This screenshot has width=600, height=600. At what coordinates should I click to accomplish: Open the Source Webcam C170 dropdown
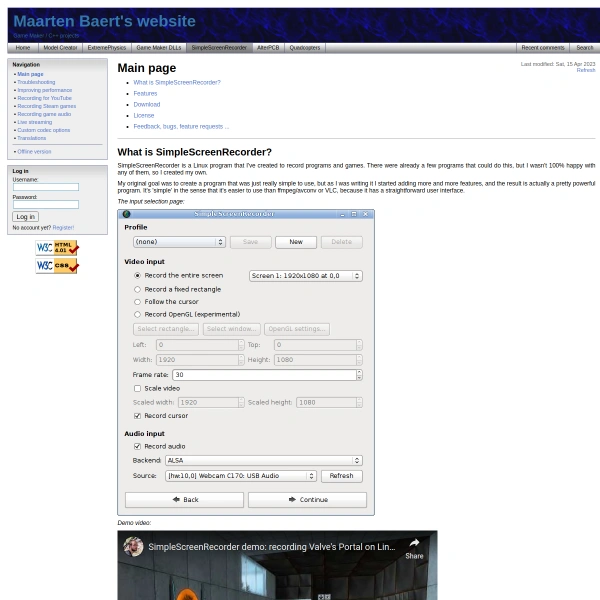[x=241, y=476]
